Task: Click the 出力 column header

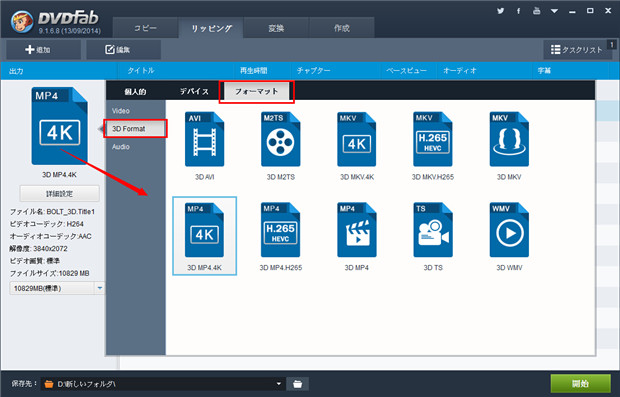Action: pyautogui.click(x=16, y=71)
